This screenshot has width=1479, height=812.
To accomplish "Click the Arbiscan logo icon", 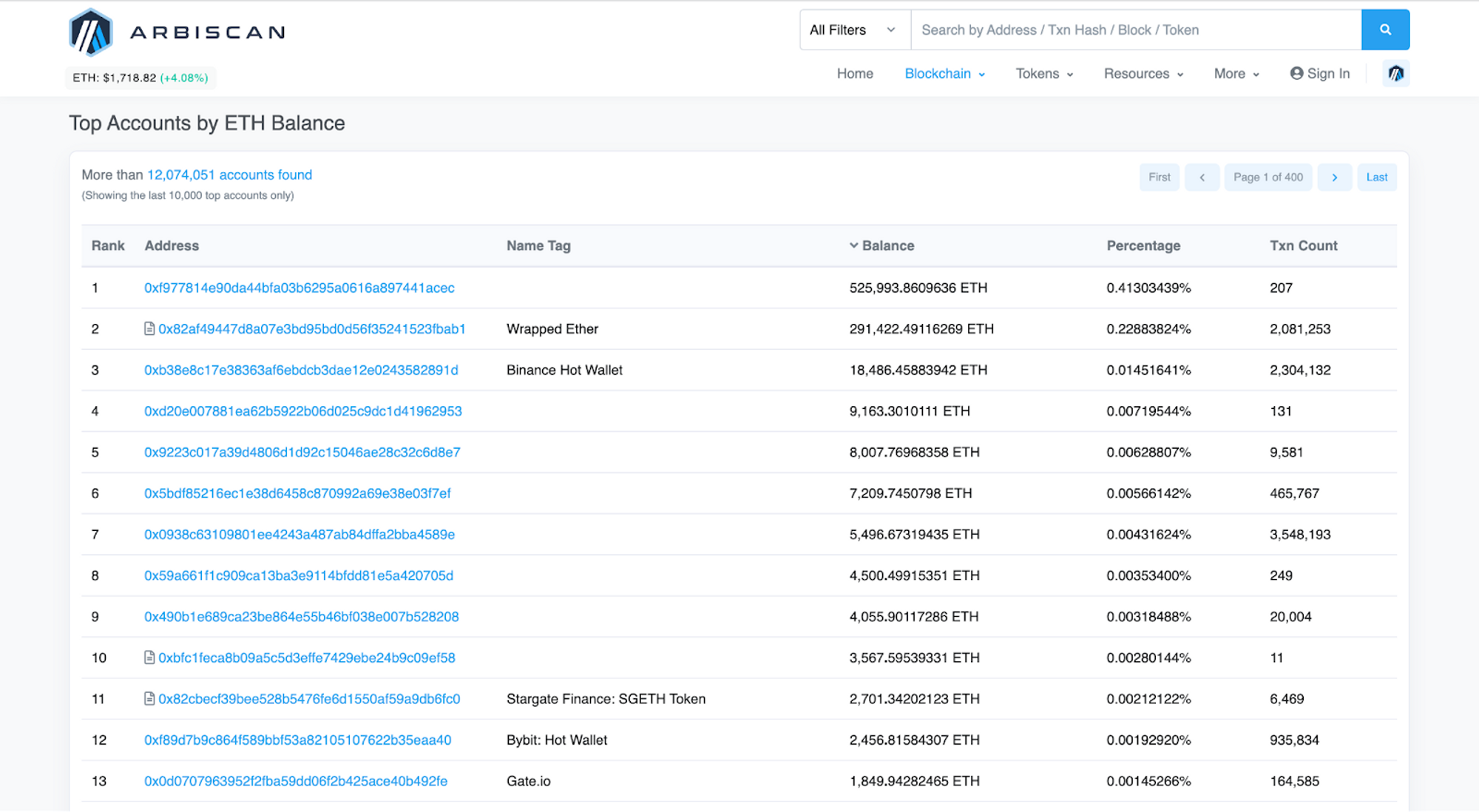I will pyautogui.click(x=90, y=33).
